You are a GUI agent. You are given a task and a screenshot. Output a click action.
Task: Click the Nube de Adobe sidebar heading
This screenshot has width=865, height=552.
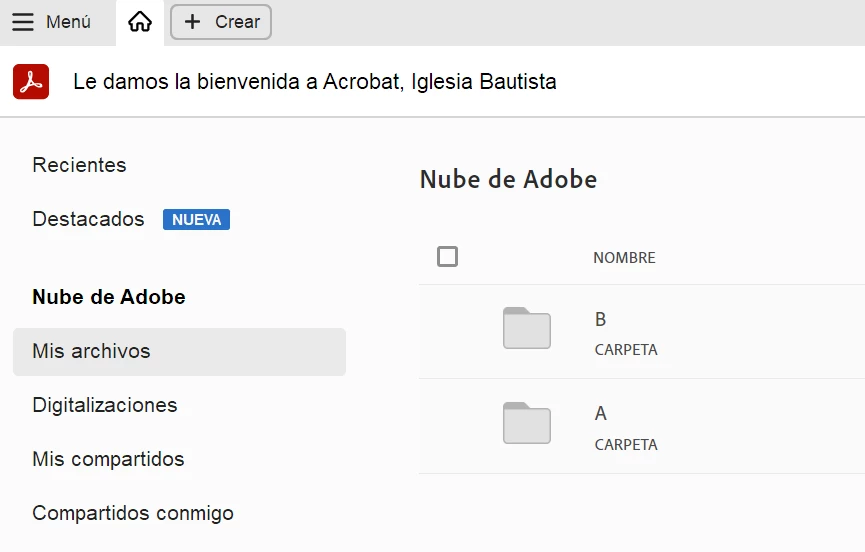(109, 297)
